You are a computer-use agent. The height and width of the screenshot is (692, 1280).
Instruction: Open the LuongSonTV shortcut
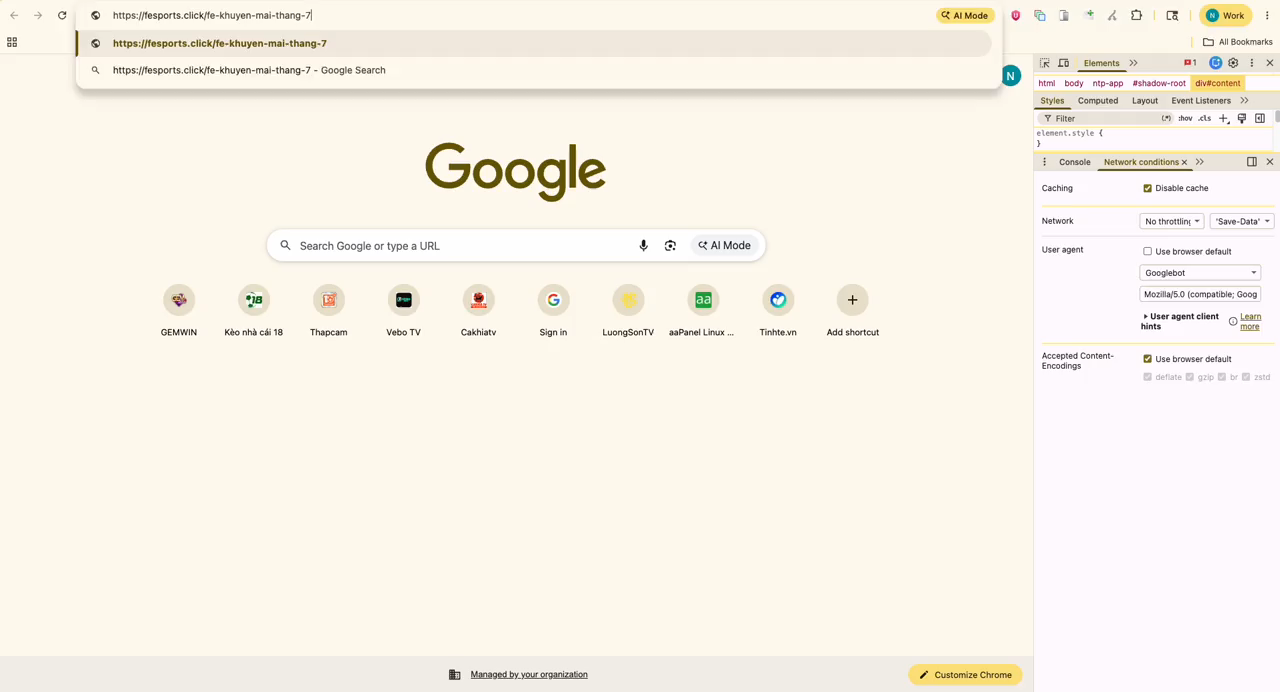(628, 310)
